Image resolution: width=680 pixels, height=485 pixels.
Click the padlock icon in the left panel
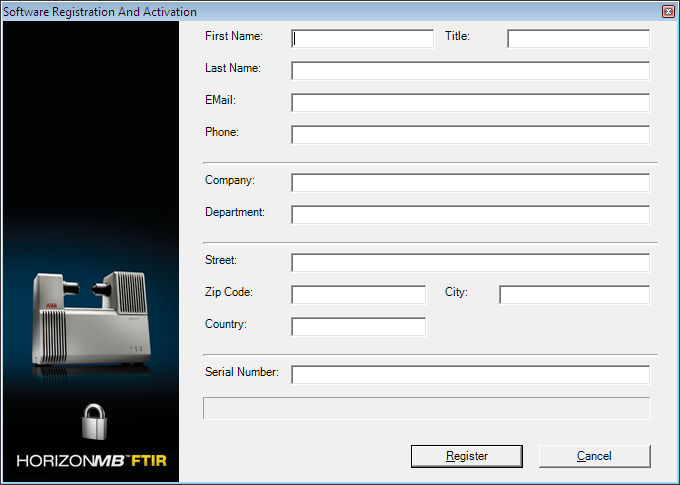coord(93,421)
